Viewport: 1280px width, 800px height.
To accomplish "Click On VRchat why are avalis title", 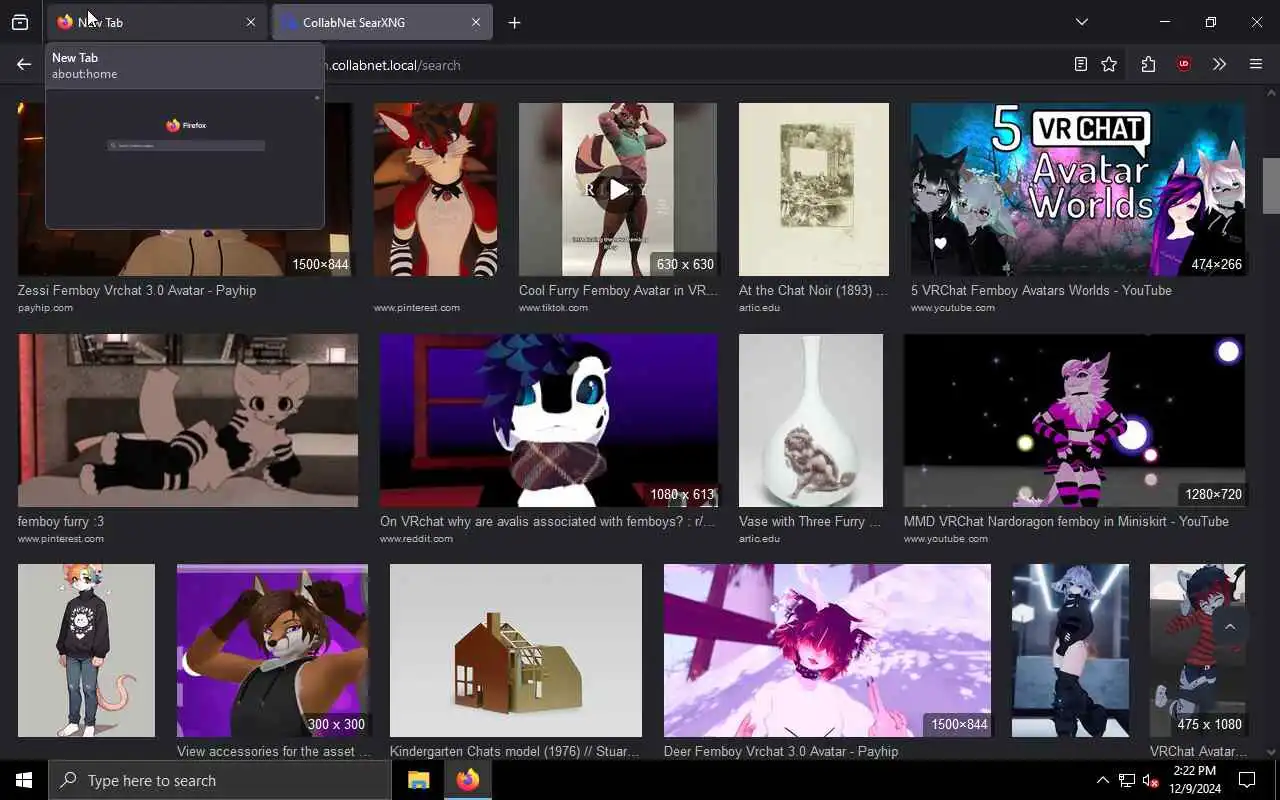I will point(548,521).
